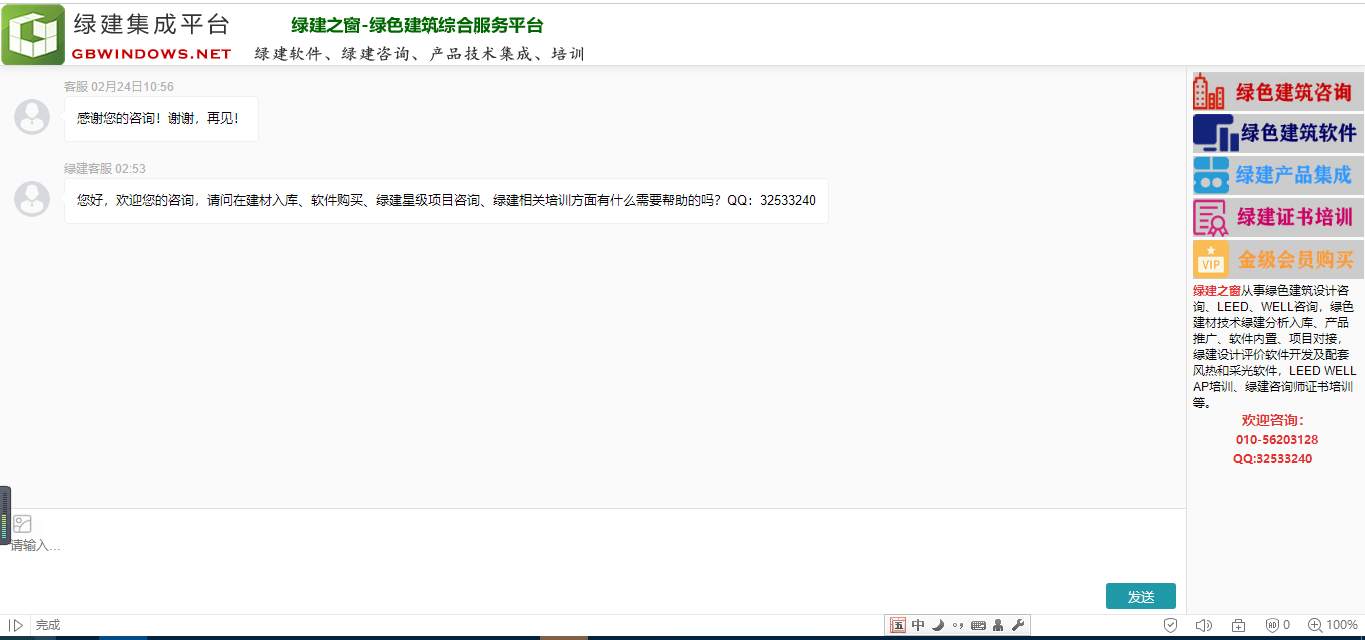Mute page sound via speaker icon
1365x640 pixels.
click(1203, 625)
